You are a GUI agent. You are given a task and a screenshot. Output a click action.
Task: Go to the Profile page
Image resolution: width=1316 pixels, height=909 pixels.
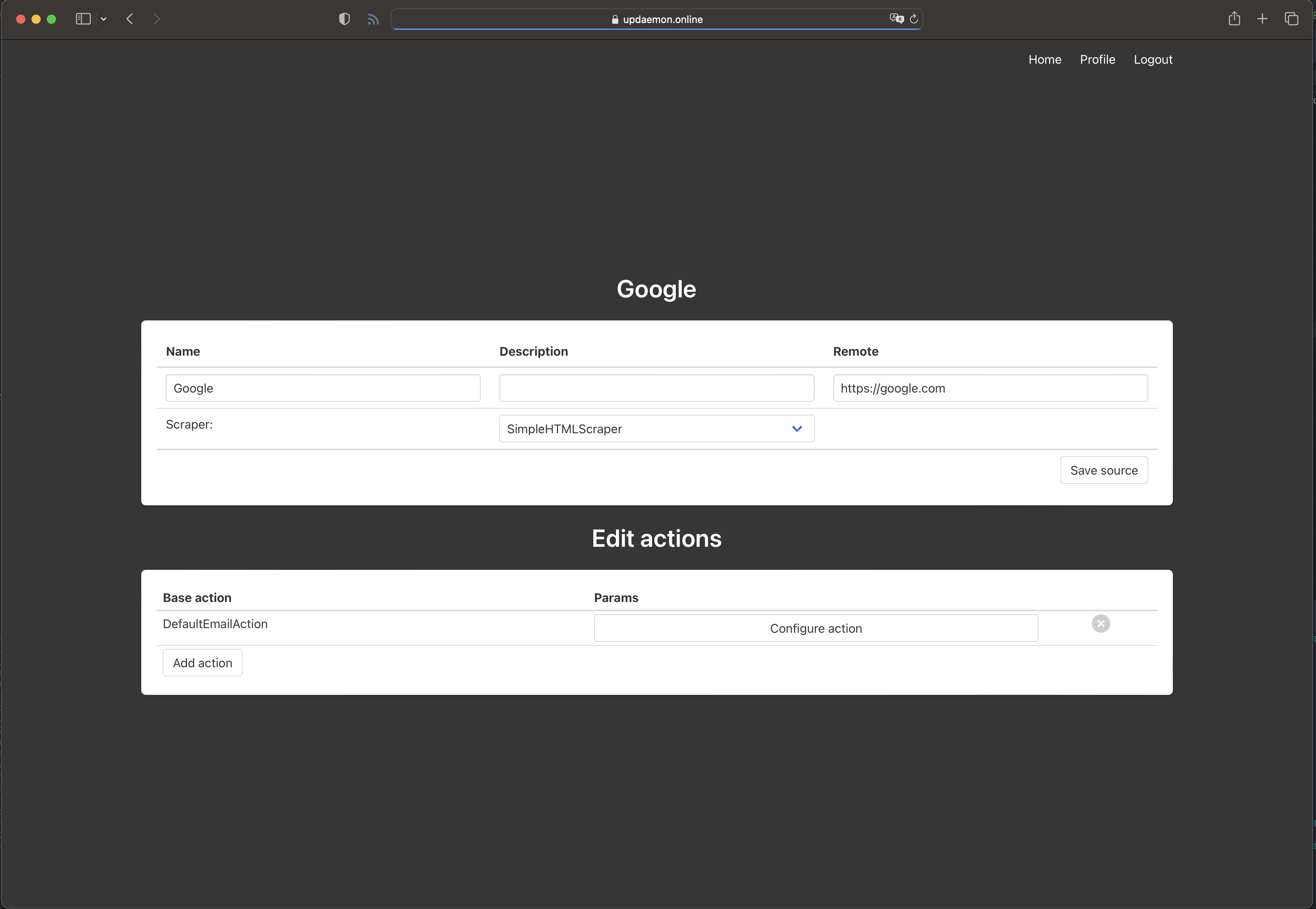1097,59
